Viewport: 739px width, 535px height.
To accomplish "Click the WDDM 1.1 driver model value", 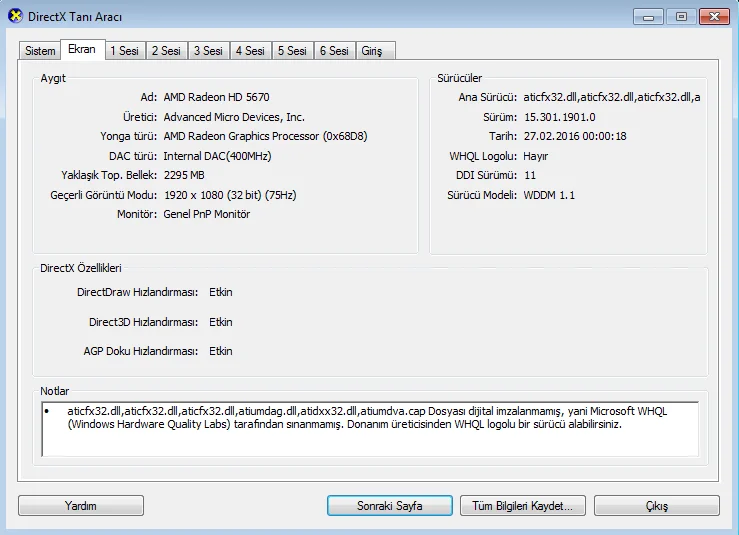I will pyautogui.click(x=549, y=195).
